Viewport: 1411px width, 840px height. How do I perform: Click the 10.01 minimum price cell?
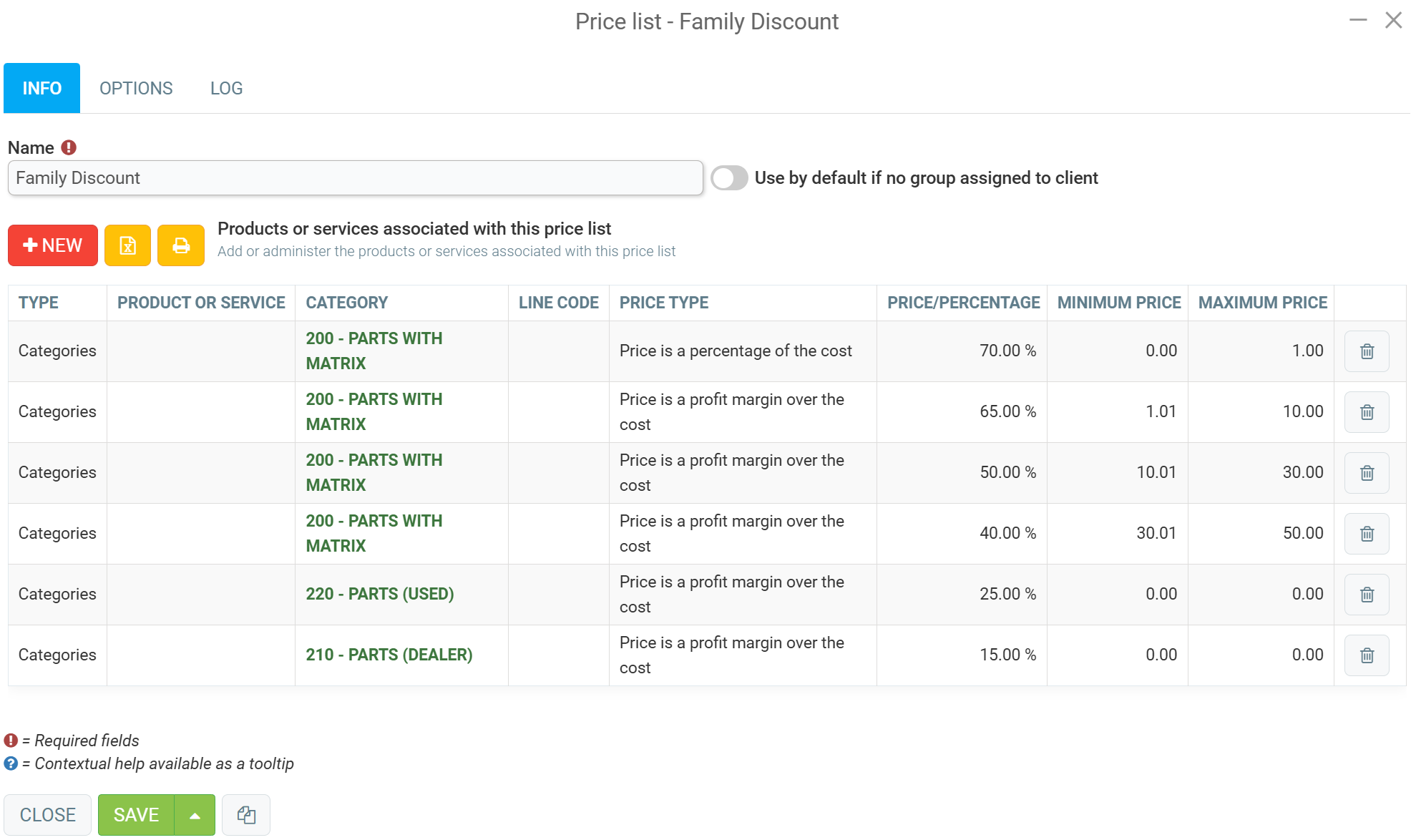coord(1118,473)
